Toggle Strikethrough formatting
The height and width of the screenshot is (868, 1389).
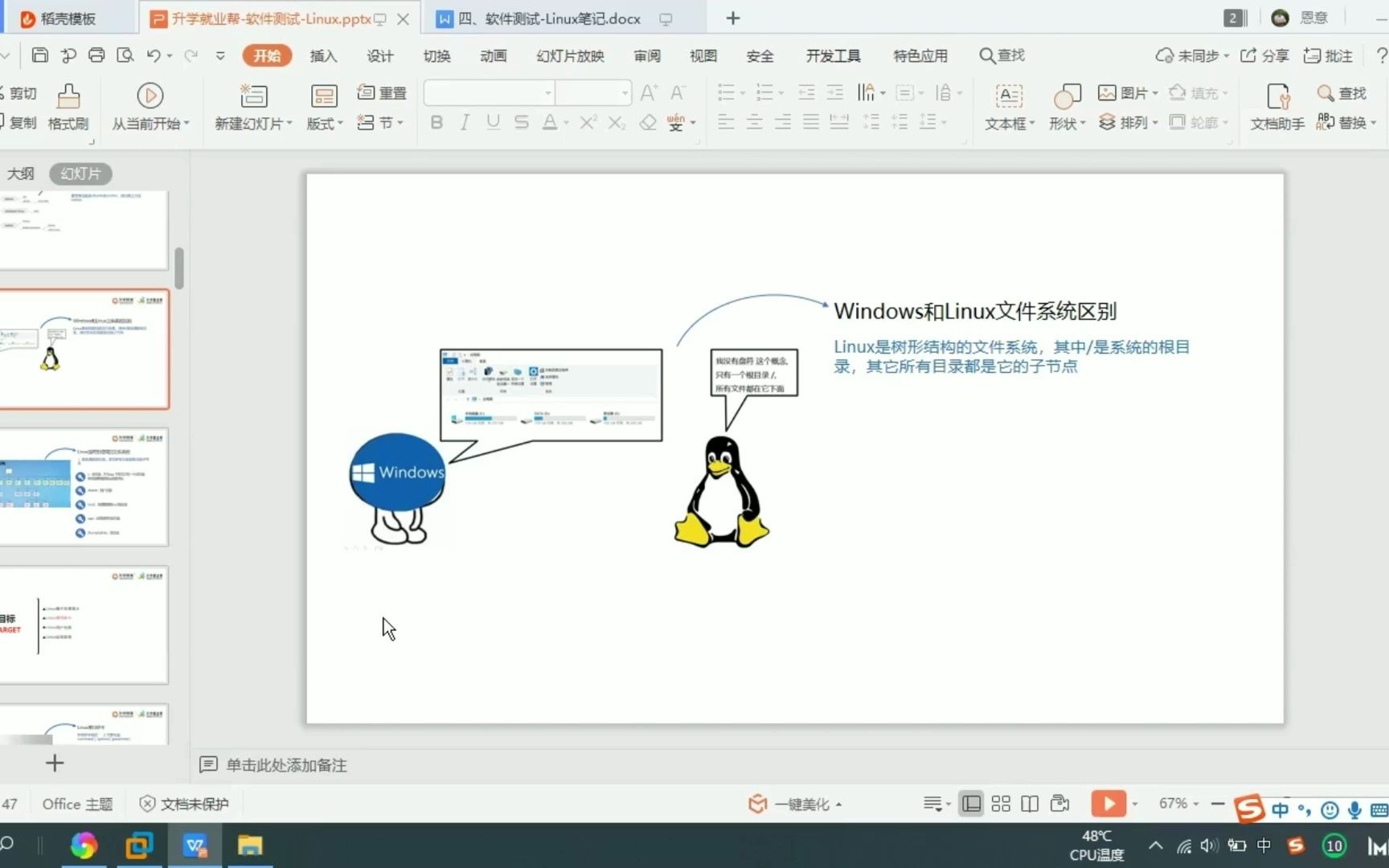point(521,122)
